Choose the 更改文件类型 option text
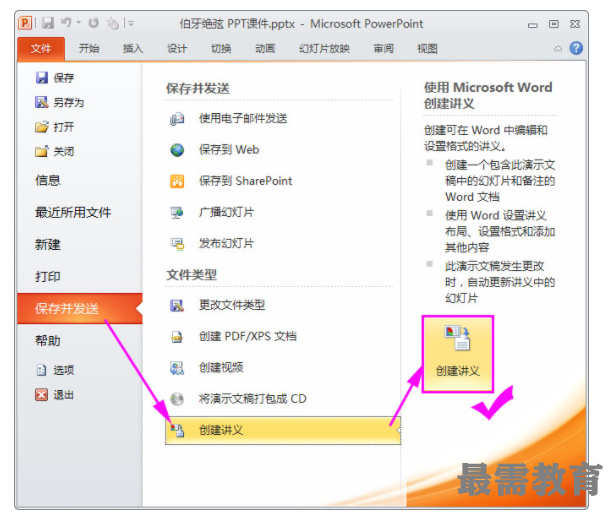This screenshot has width=609, height=519. coord(232,305)
